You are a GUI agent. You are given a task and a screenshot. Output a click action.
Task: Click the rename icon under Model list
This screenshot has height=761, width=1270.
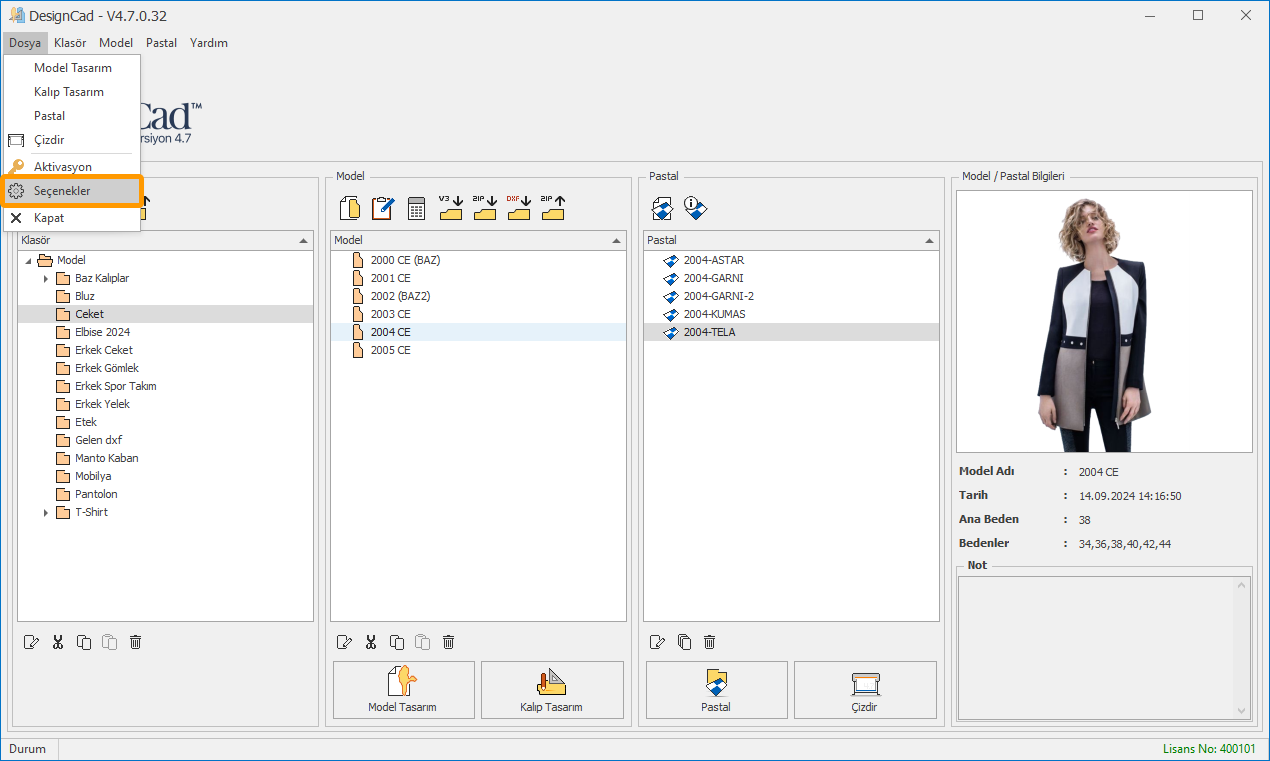pos(345,642)
